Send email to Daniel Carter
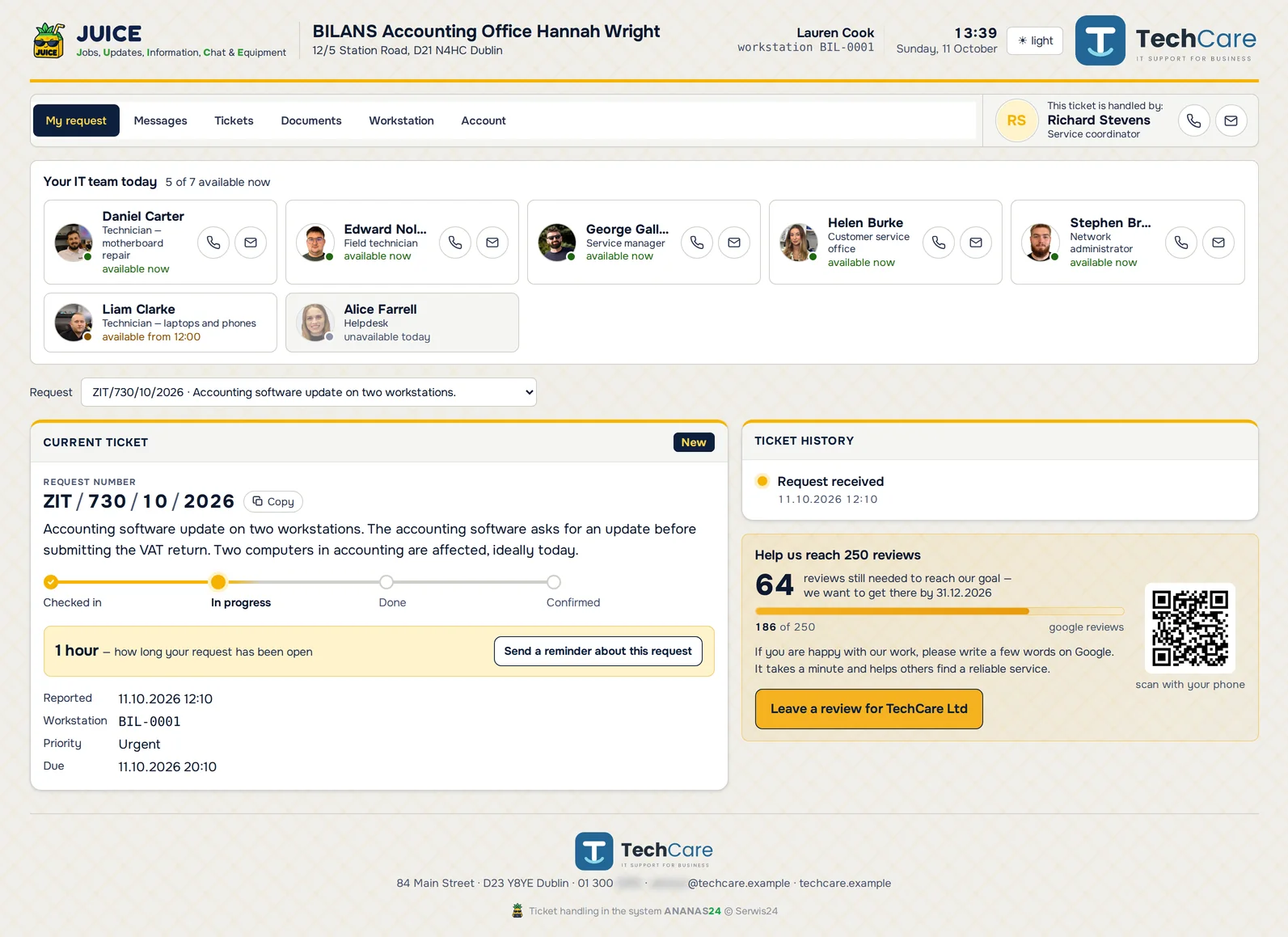 251,243
